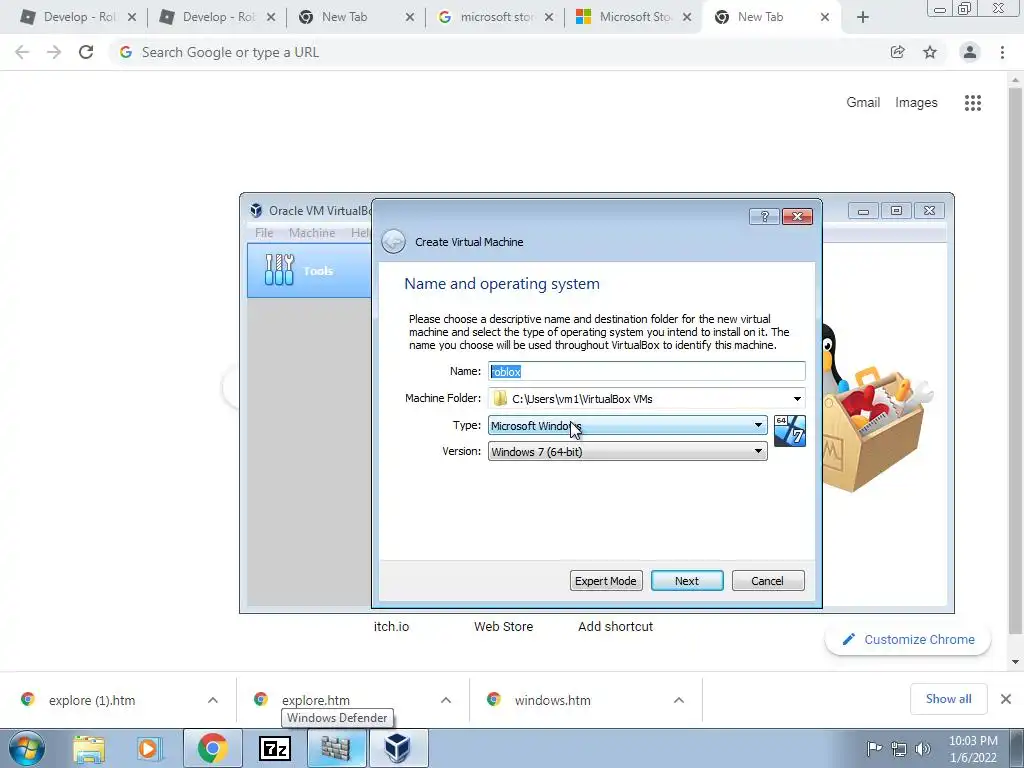This screenshot has height=768, width=1024.
Task: Open the Chrome profile avatar
Action: coord(970,52)
